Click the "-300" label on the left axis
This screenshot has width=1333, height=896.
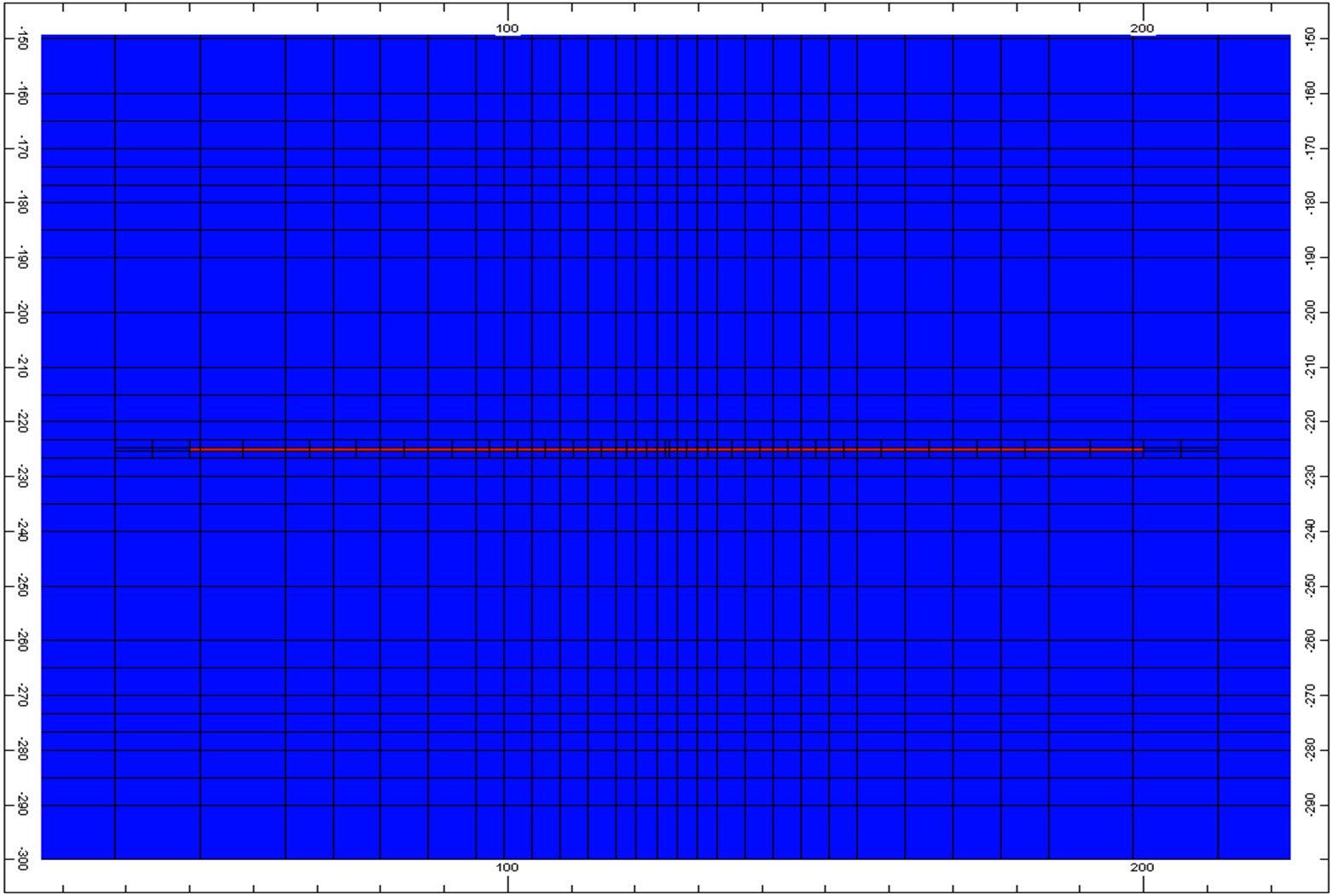click(21, 858)
